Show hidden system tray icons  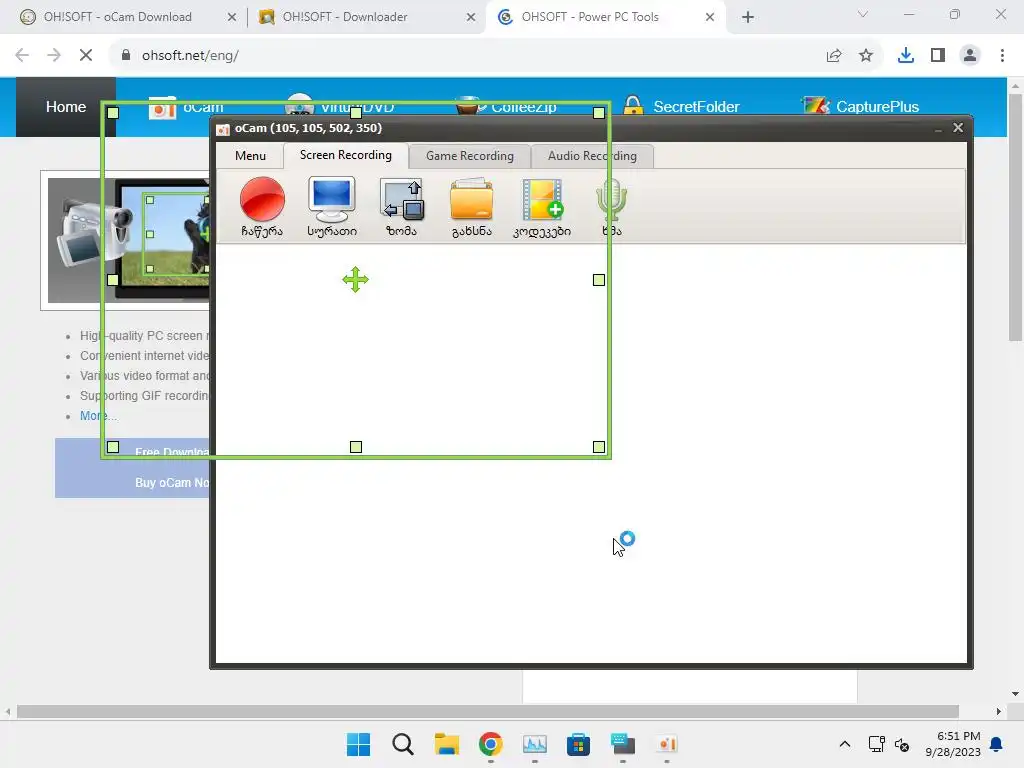(x=844, y=744)
